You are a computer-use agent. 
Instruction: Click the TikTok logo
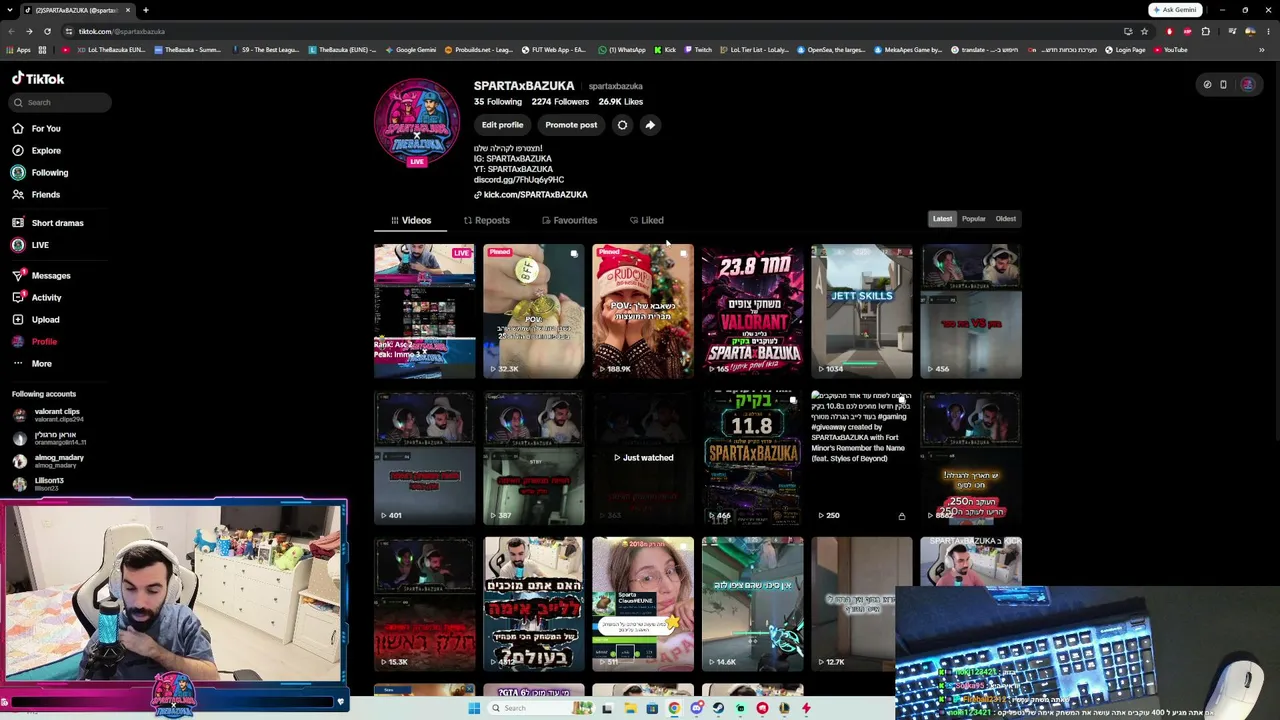[38, 78]
